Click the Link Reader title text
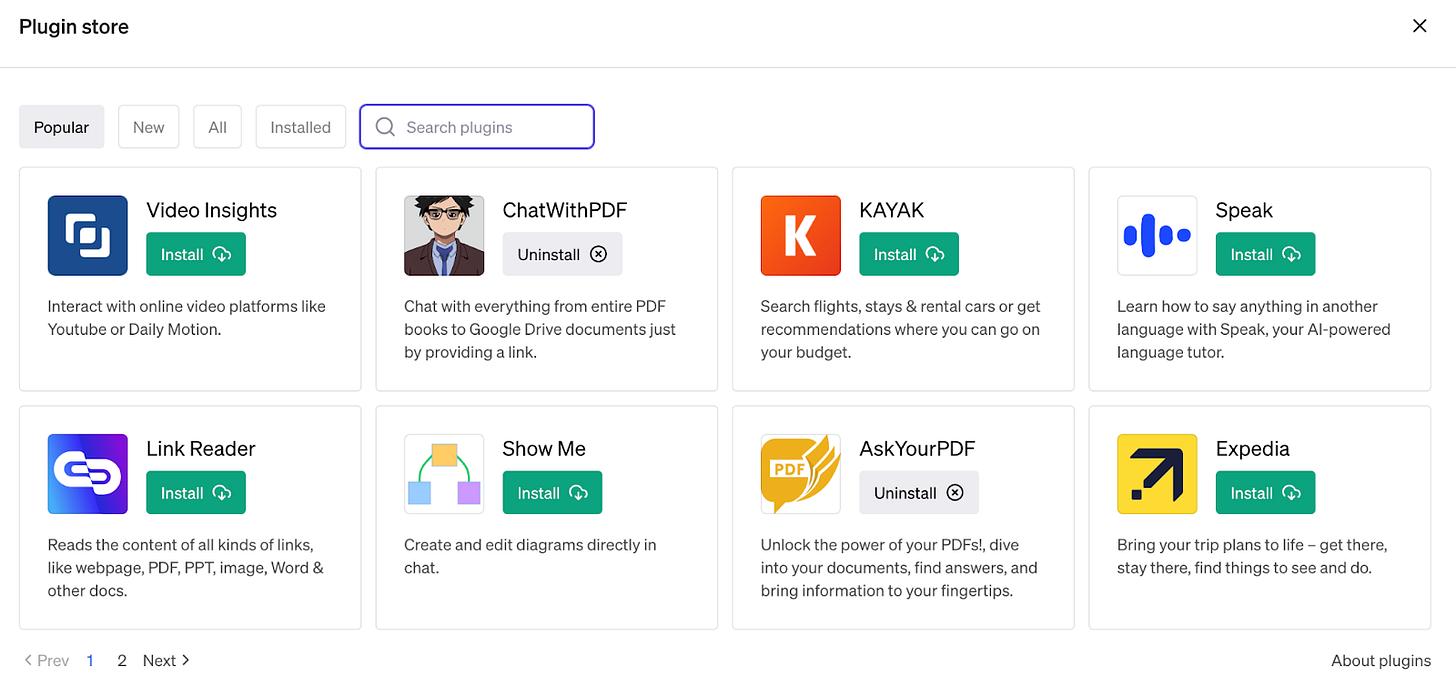Viewport: 1456px width, 696px height. tap(201, 449)
